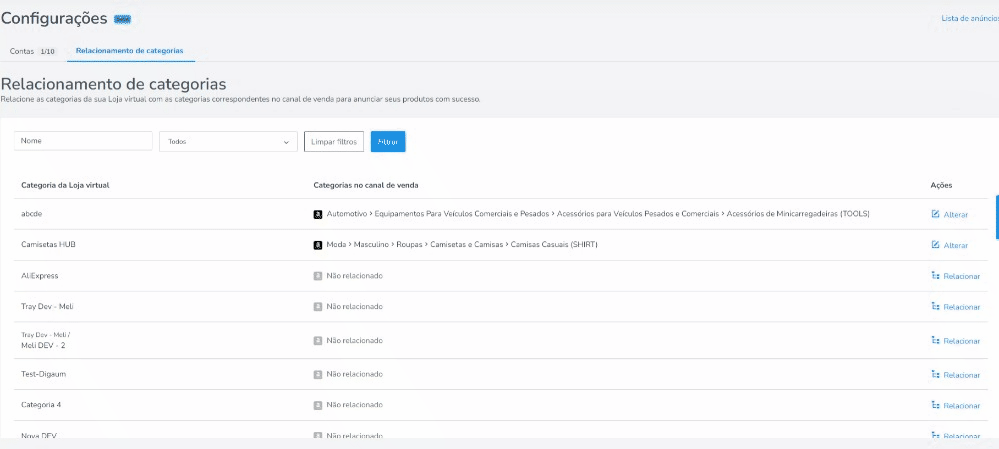Open the Todos filter dropdown
The image size is (999, 449).
(228, 141)
